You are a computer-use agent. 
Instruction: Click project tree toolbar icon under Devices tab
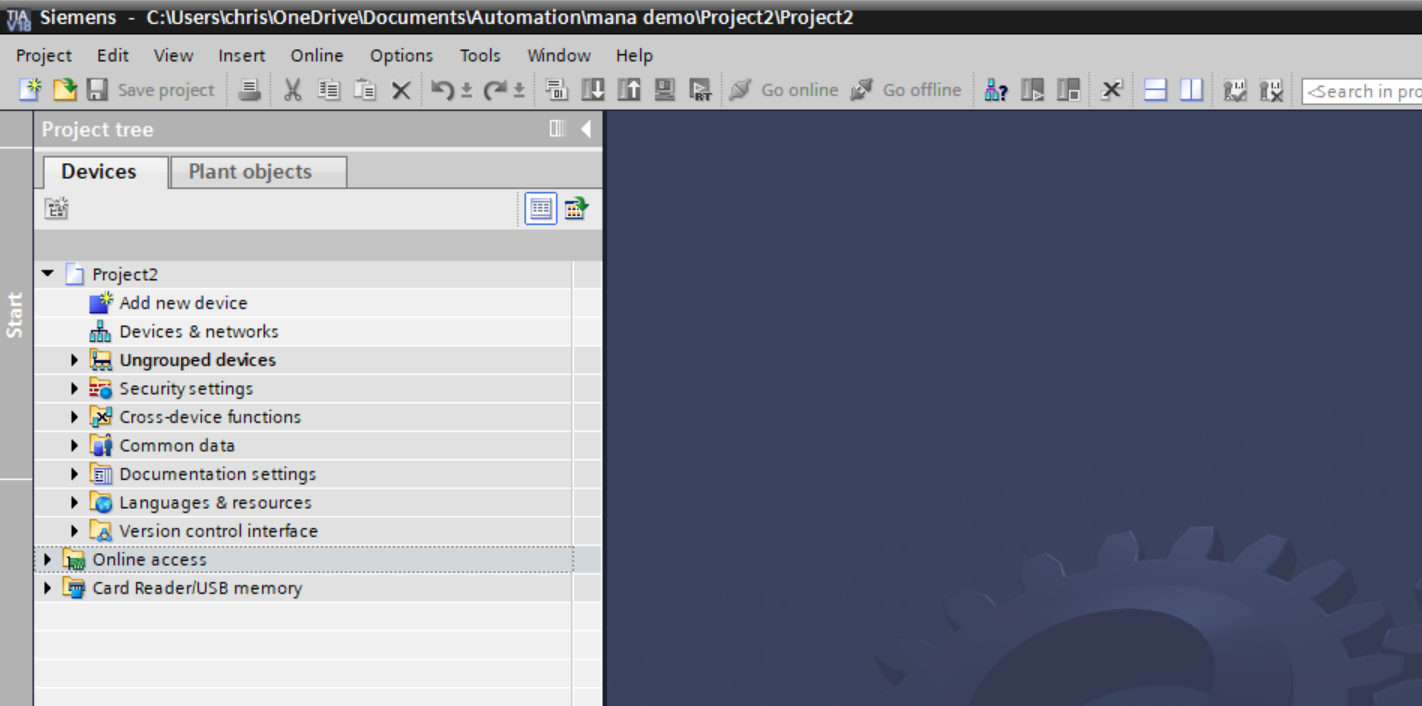point(56,208)
